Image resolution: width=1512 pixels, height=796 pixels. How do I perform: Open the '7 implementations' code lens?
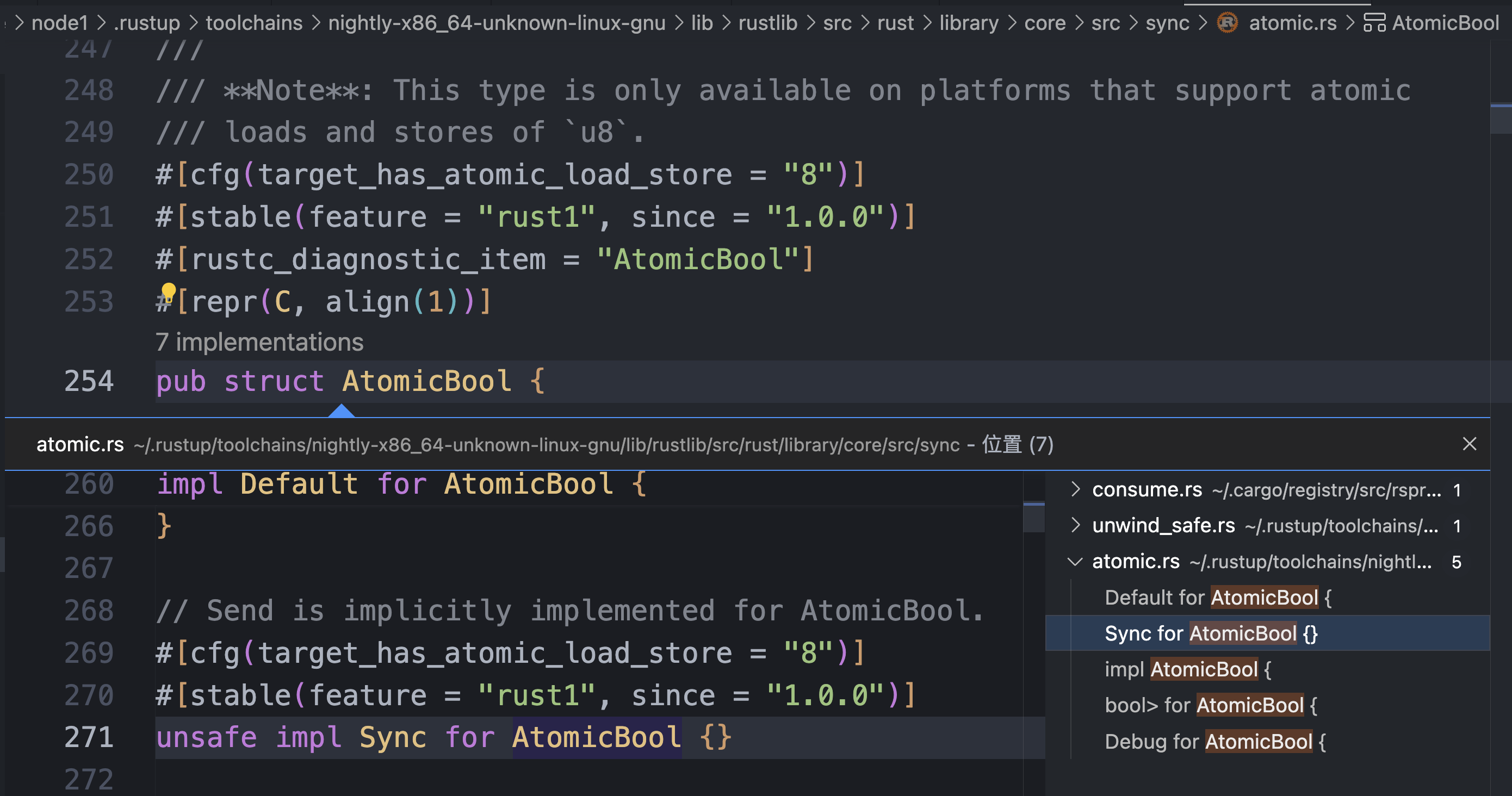click(259, 342)
